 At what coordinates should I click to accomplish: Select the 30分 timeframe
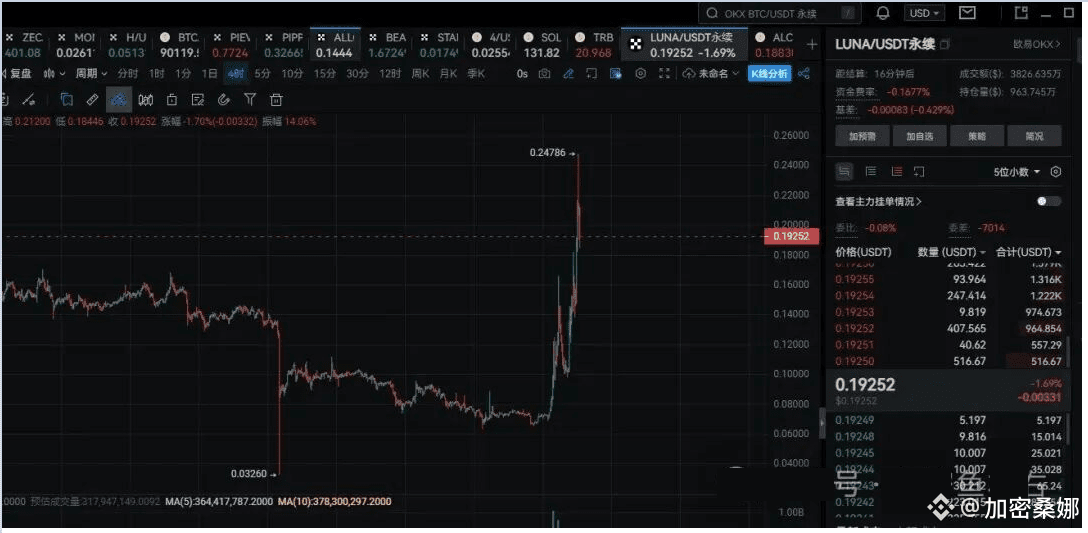(x=357, y=73)
